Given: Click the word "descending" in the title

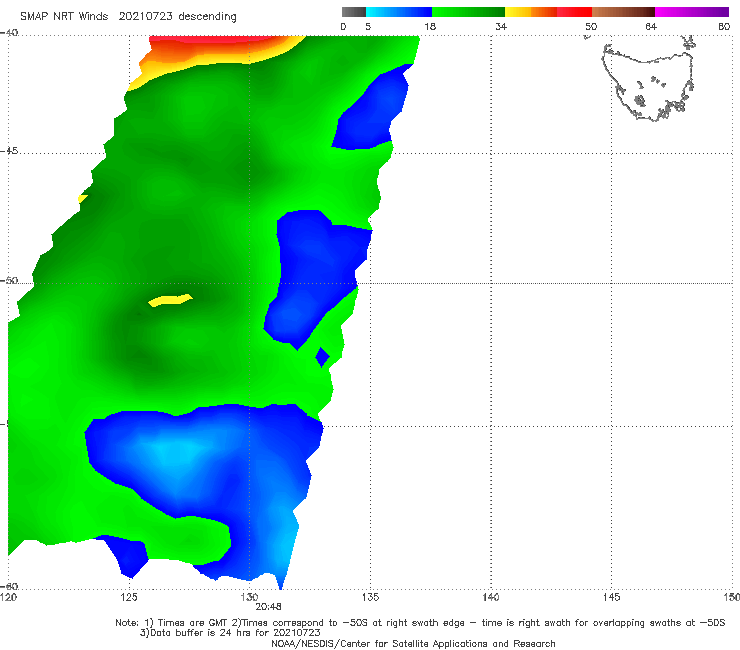Looking at the screenshot, I should 208,17.
